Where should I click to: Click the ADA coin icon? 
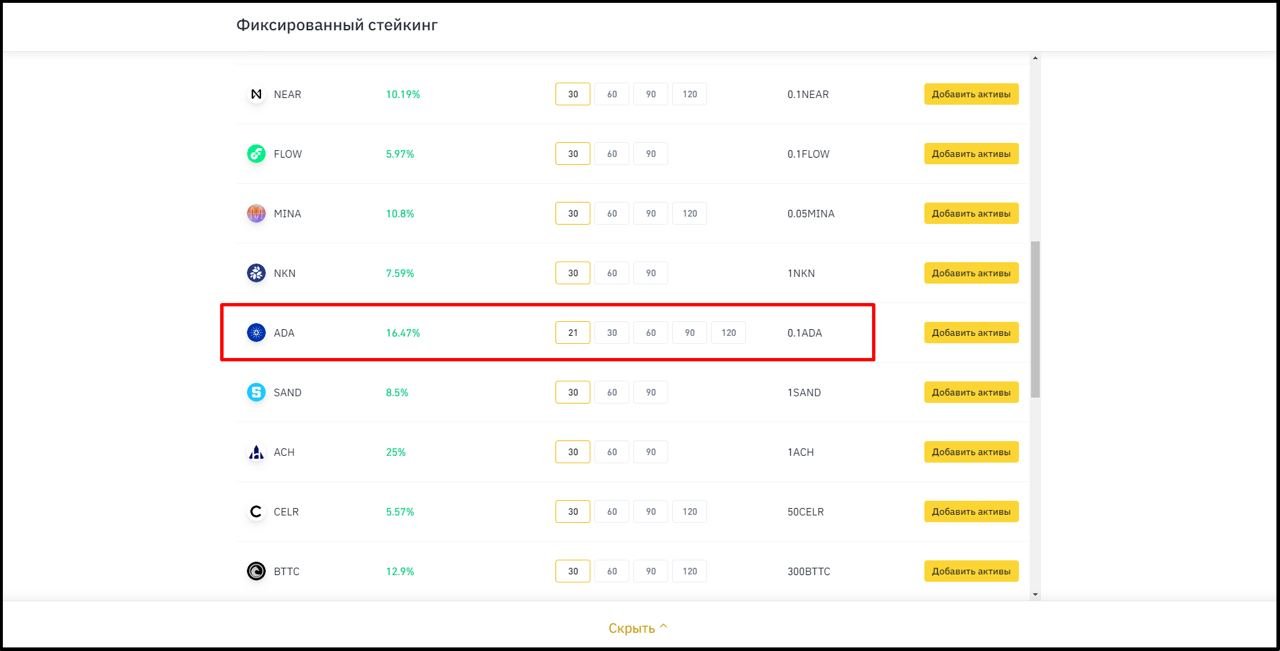coord(256,333)
